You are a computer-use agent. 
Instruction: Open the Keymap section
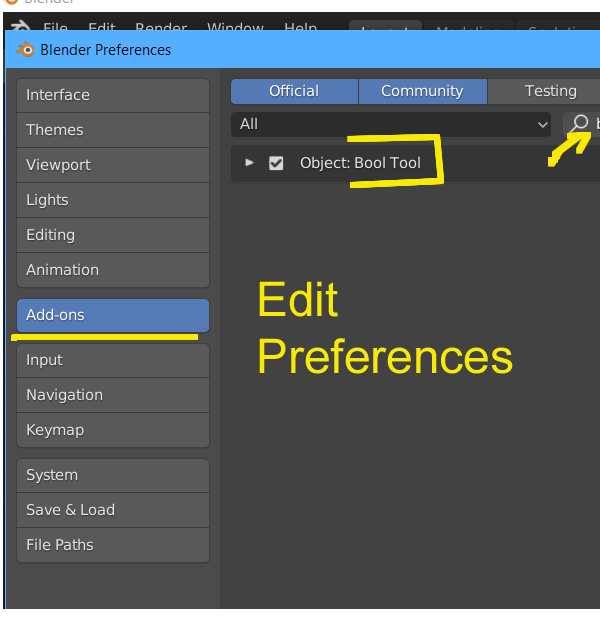coord(112,430)
